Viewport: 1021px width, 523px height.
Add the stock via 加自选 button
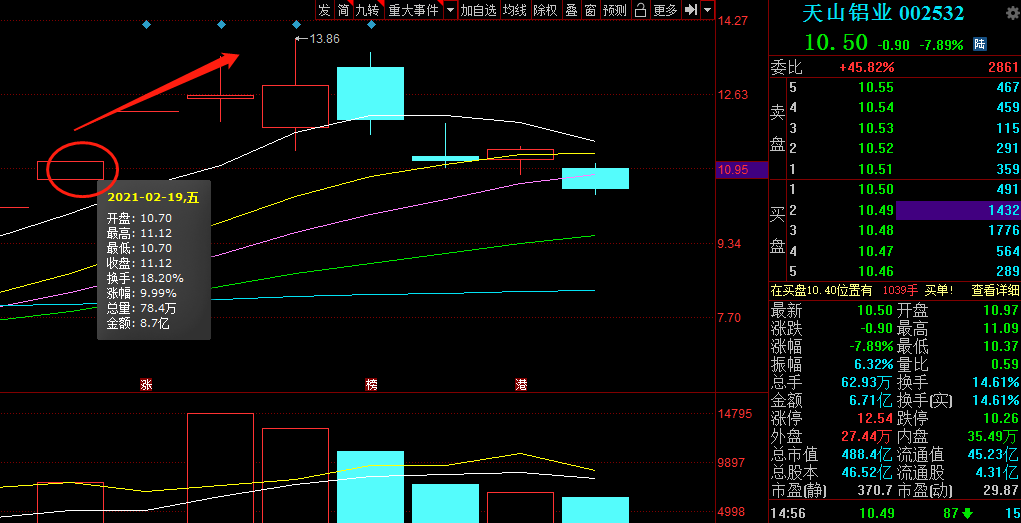(479, 10)
